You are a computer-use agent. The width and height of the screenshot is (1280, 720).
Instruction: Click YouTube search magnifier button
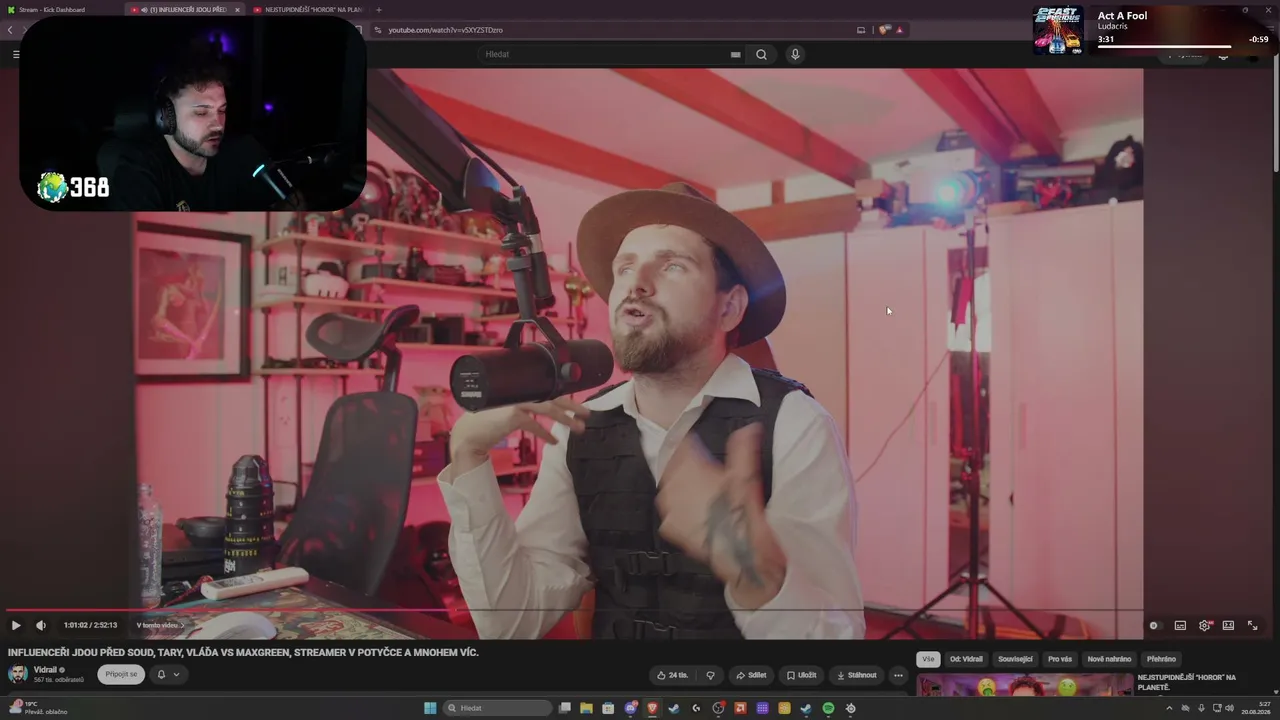point(761,54)
